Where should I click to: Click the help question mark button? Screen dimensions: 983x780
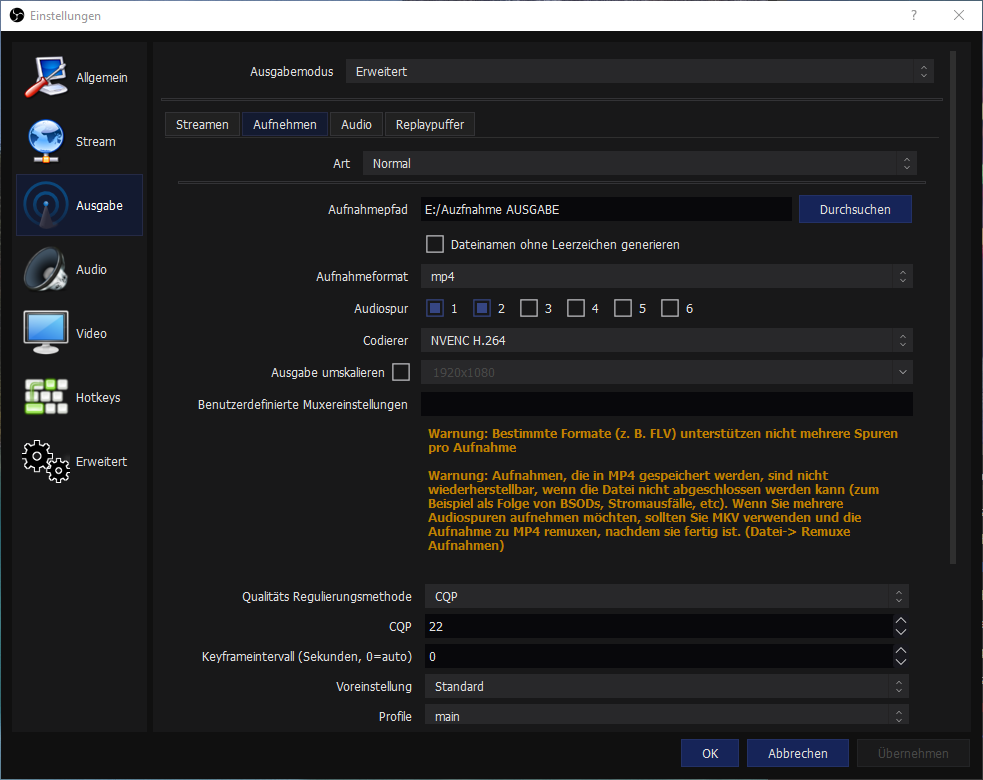pyautogui.click(x=914, y=15)
